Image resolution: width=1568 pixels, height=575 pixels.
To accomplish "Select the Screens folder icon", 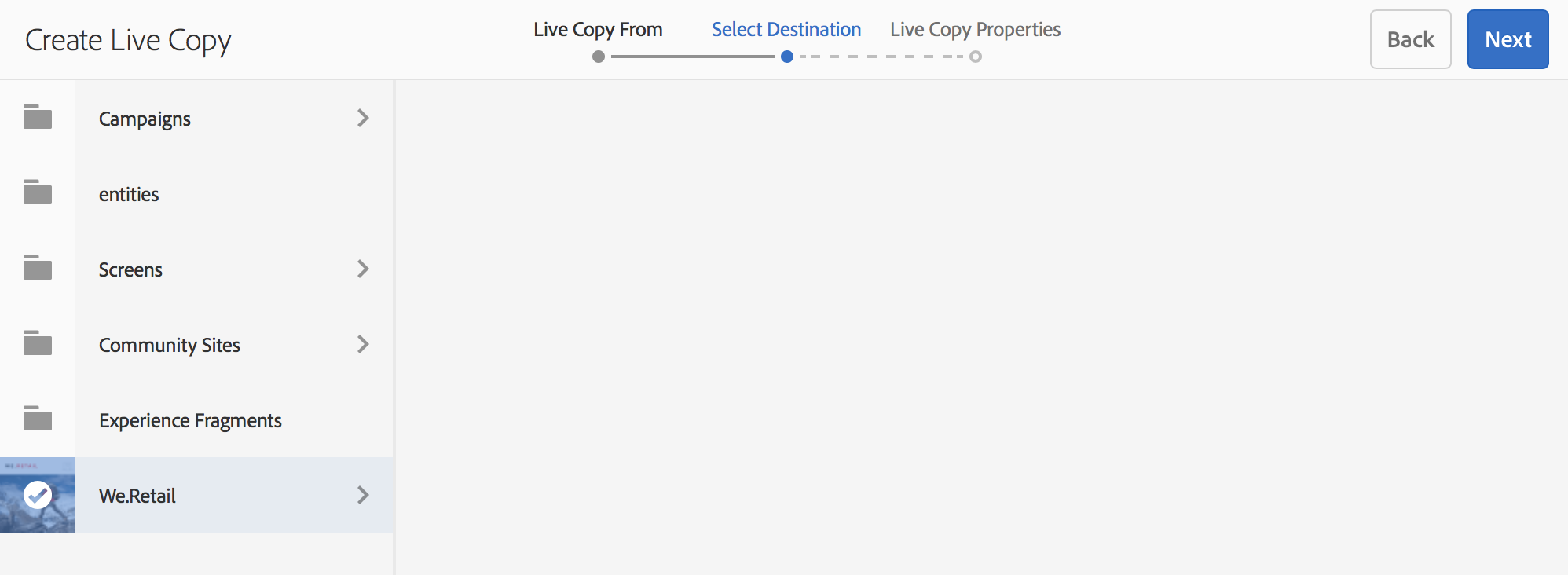I will (38, 268).
